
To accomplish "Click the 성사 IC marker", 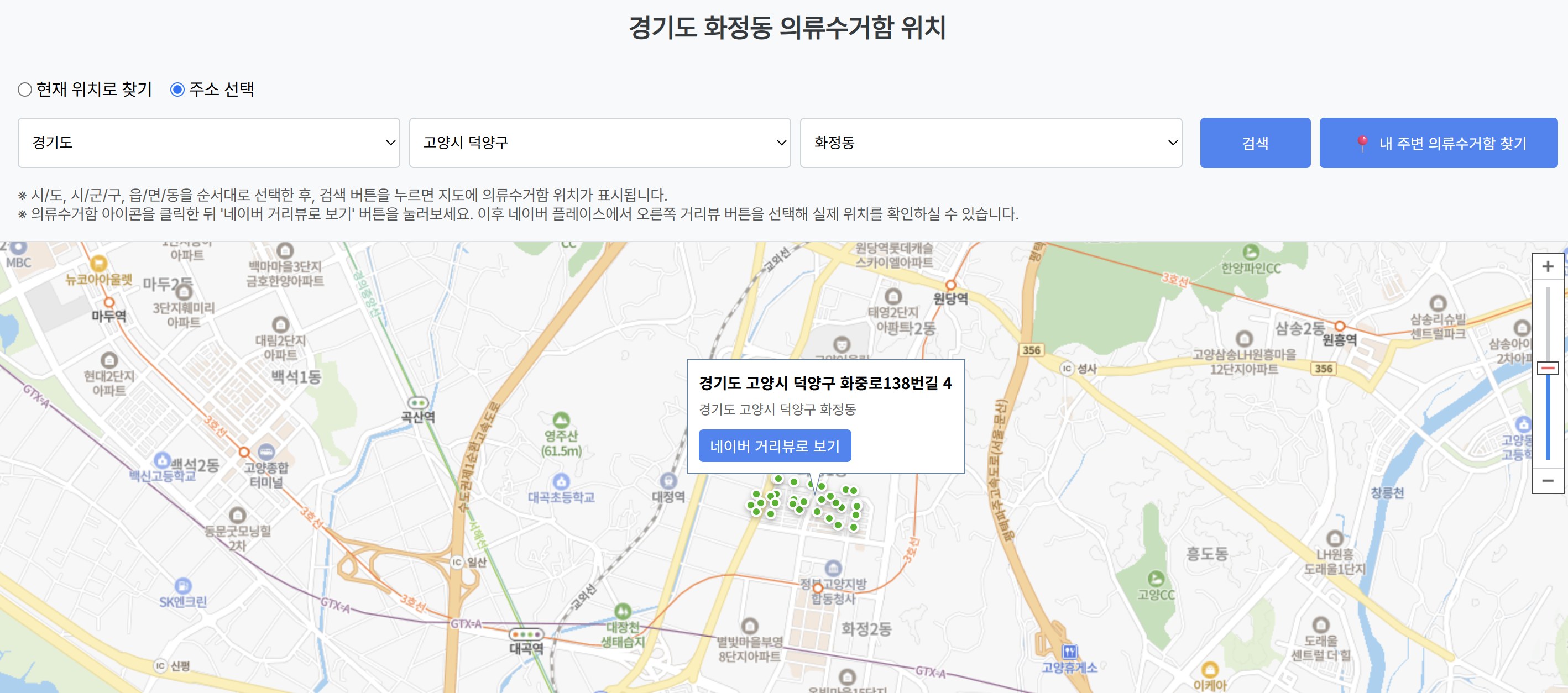I will click(x=1067, y=369).
